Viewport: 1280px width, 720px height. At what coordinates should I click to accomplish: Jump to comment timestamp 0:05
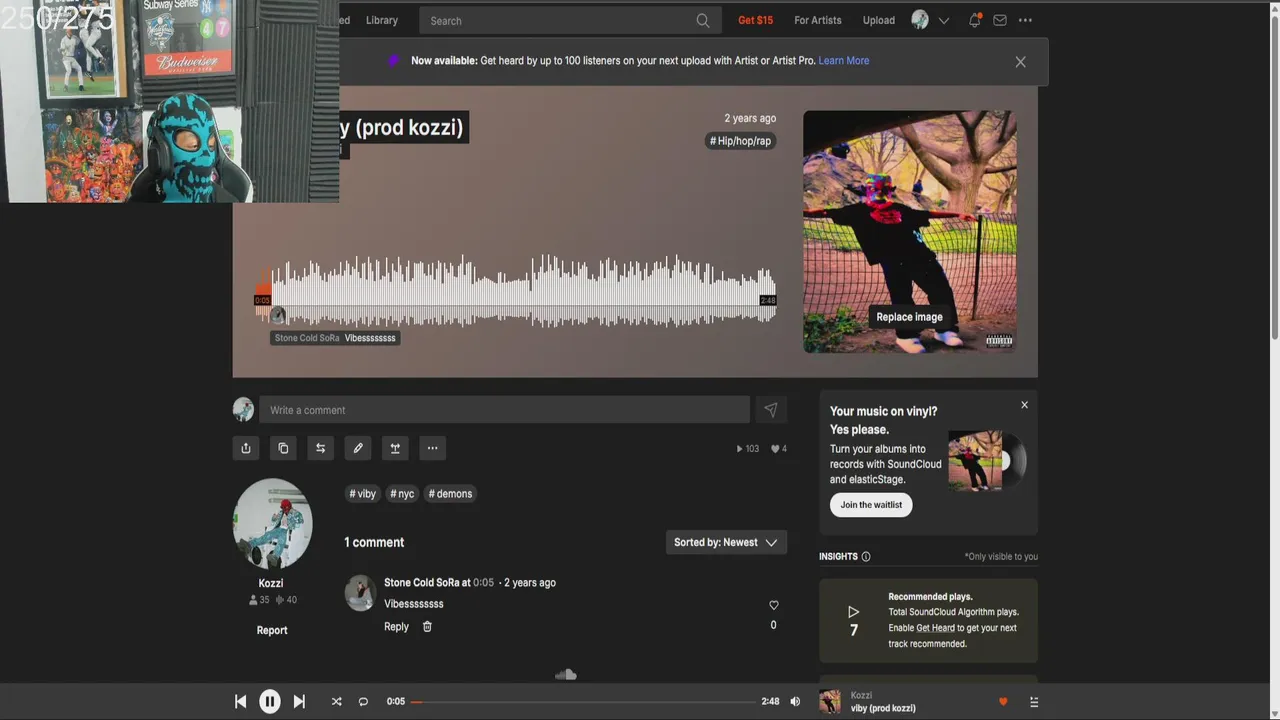pos(483,583)
